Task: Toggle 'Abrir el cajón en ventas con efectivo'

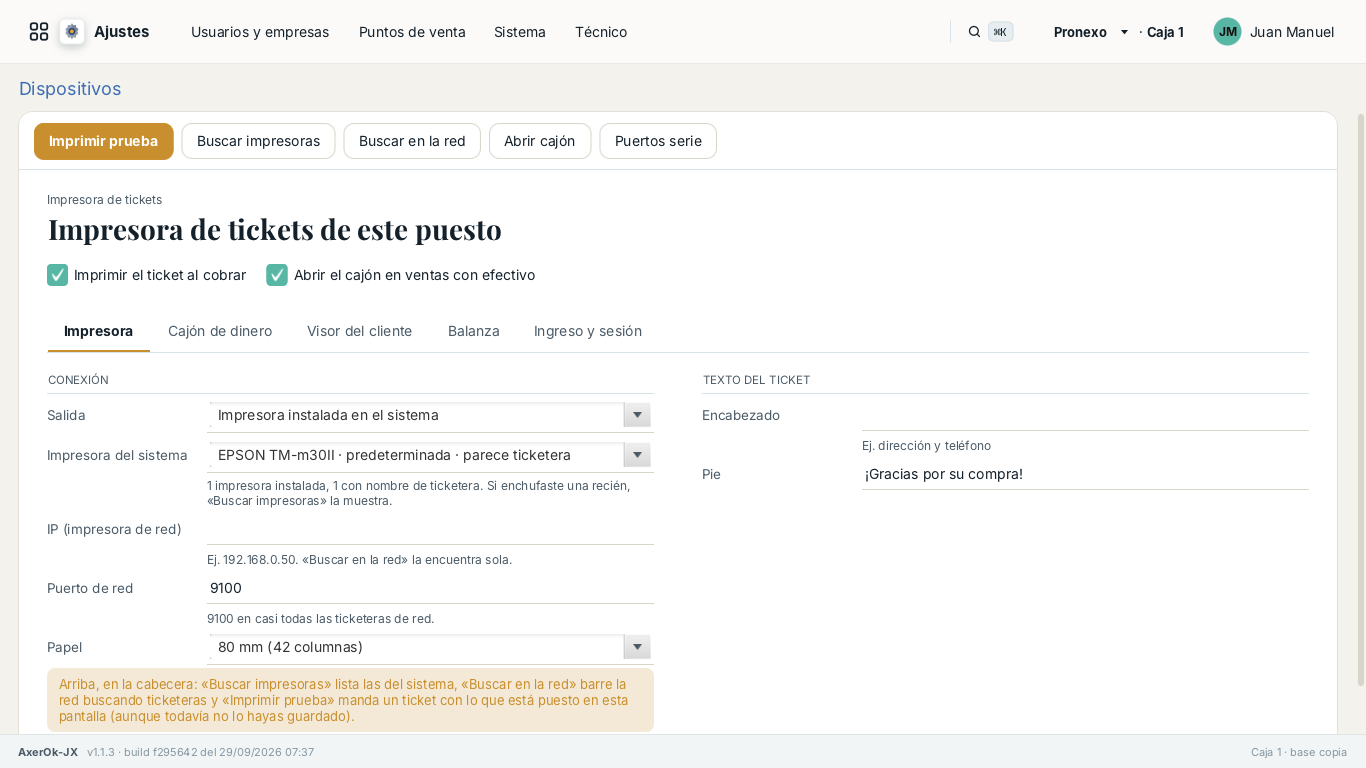Action: click(x=277, y=275)
